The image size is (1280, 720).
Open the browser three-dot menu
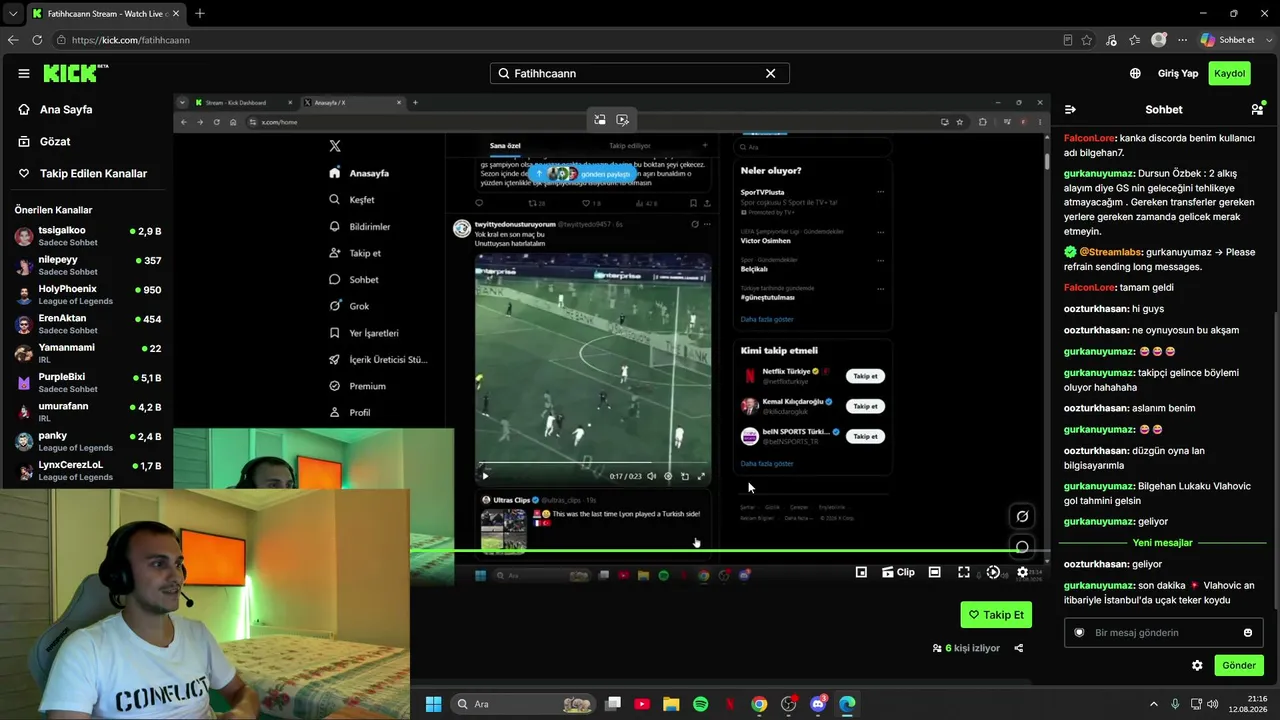pyautogui.click(x=1183, y=40)
